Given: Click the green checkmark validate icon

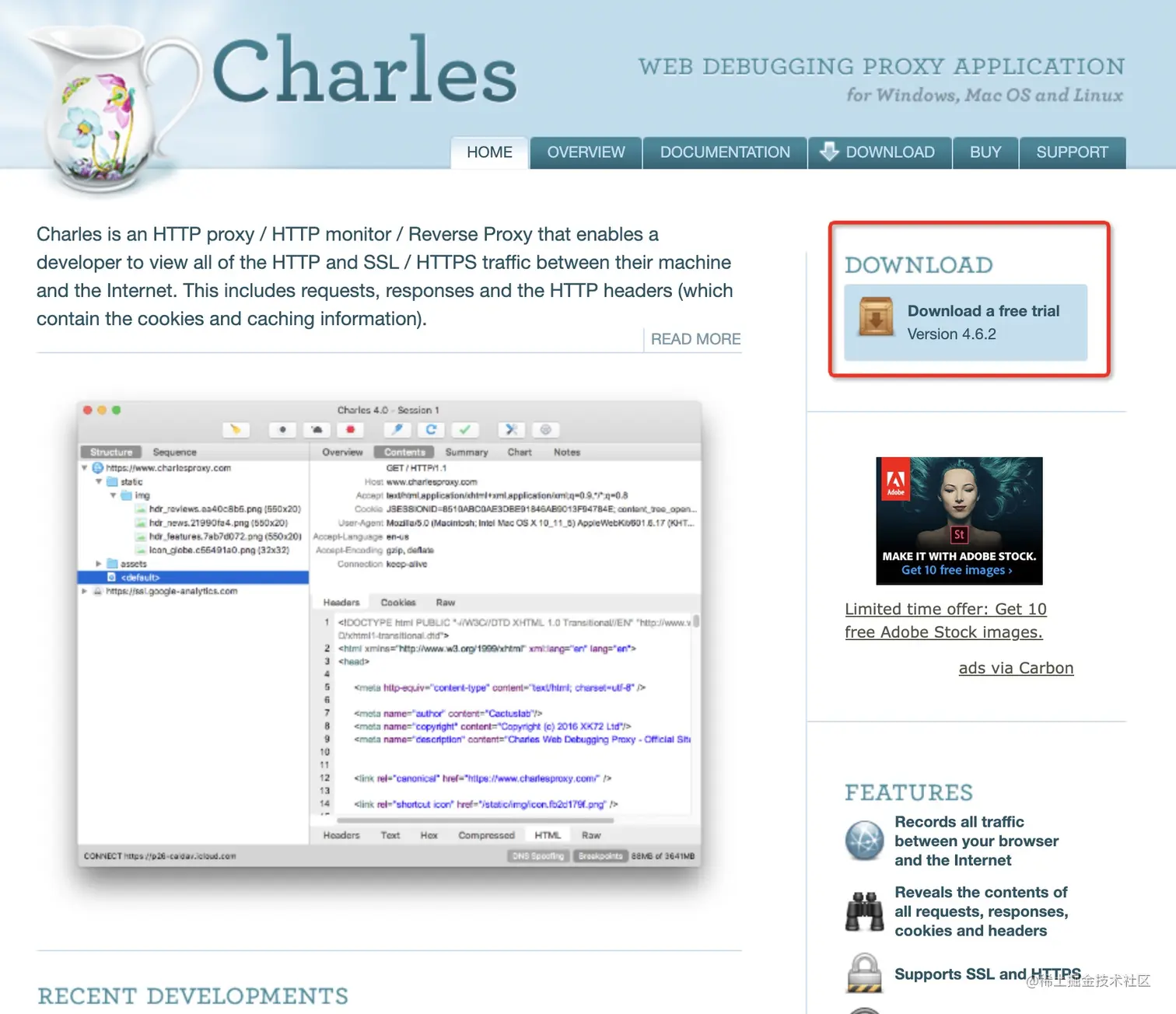Looking at the screenshot, I should tap(464, 429).
